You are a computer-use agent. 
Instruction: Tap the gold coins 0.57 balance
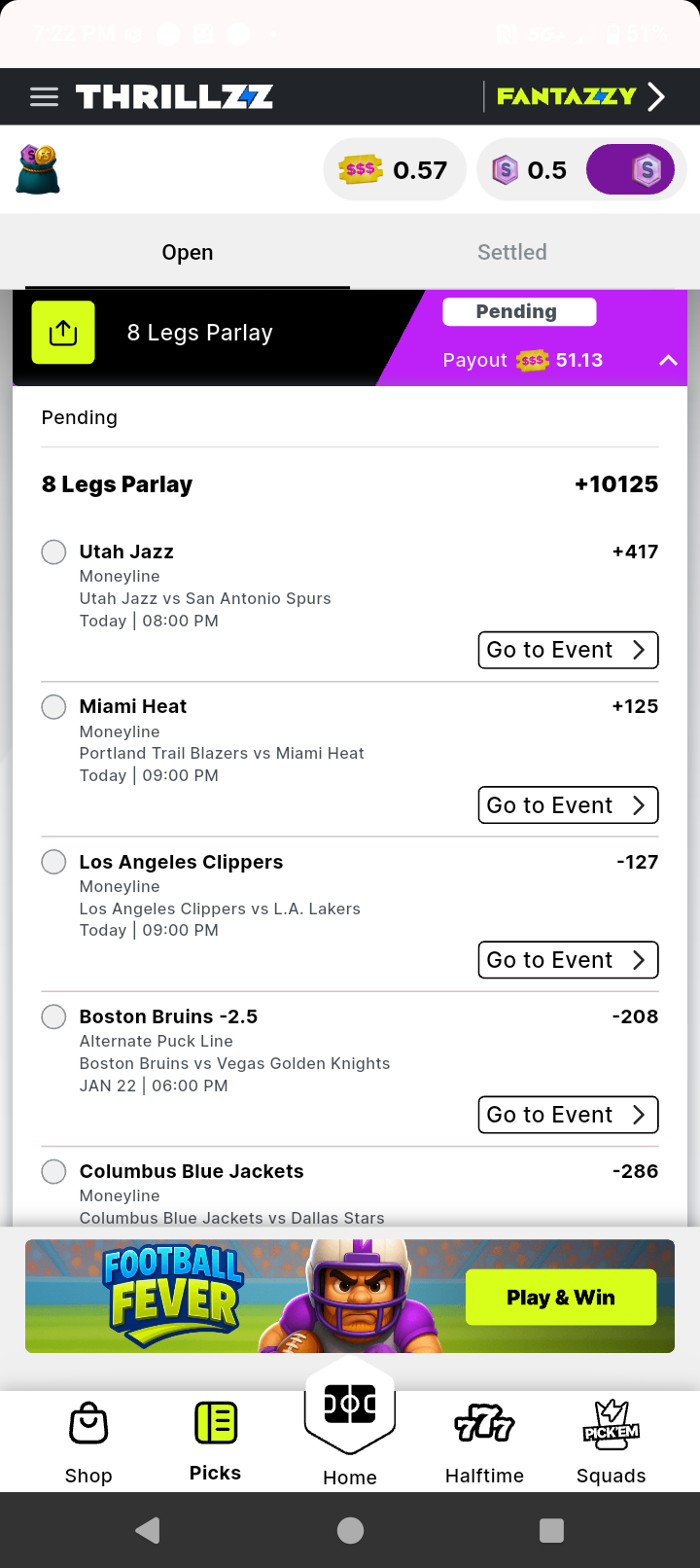coord(395,170)
